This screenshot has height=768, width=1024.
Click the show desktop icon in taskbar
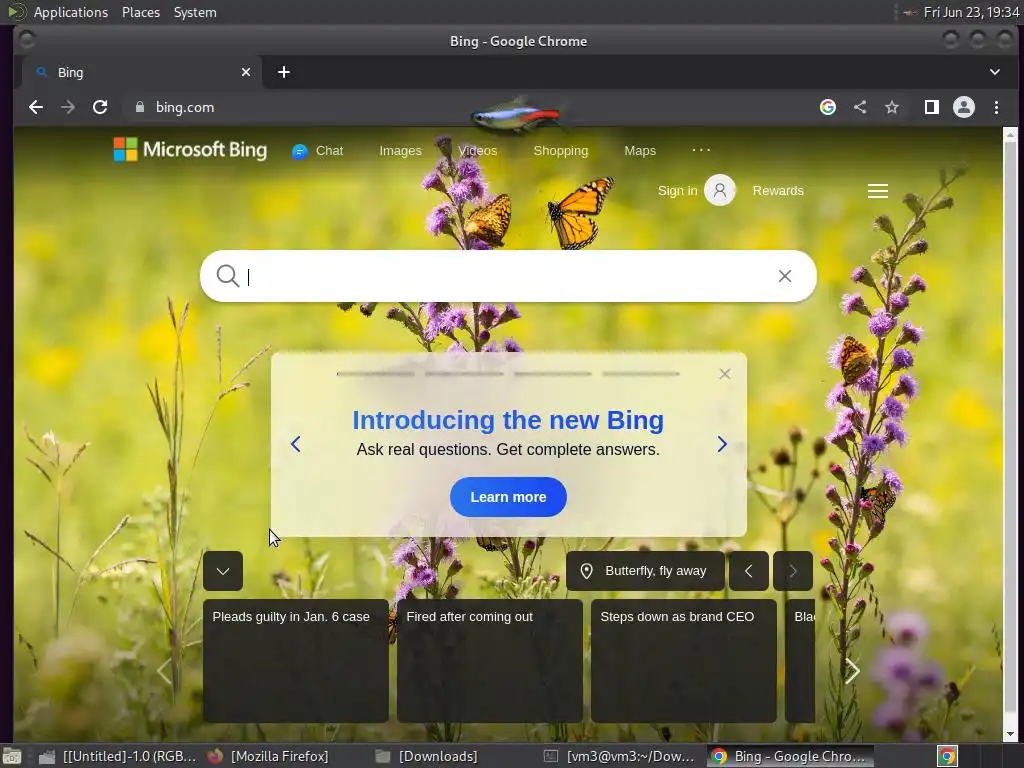(12, 756)
